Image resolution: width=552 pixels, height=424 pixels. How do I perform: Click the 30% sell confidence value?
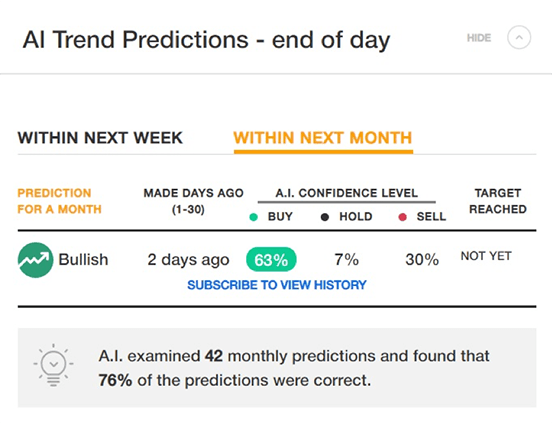coord(422,260)
